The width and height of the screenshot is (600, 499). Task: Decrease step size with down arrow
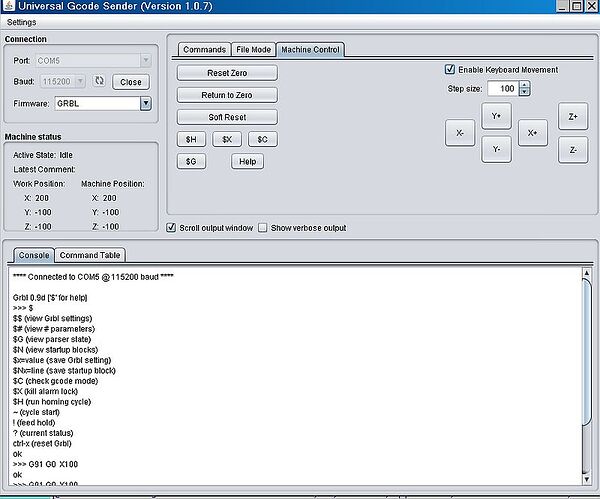(x=525, y=92)
